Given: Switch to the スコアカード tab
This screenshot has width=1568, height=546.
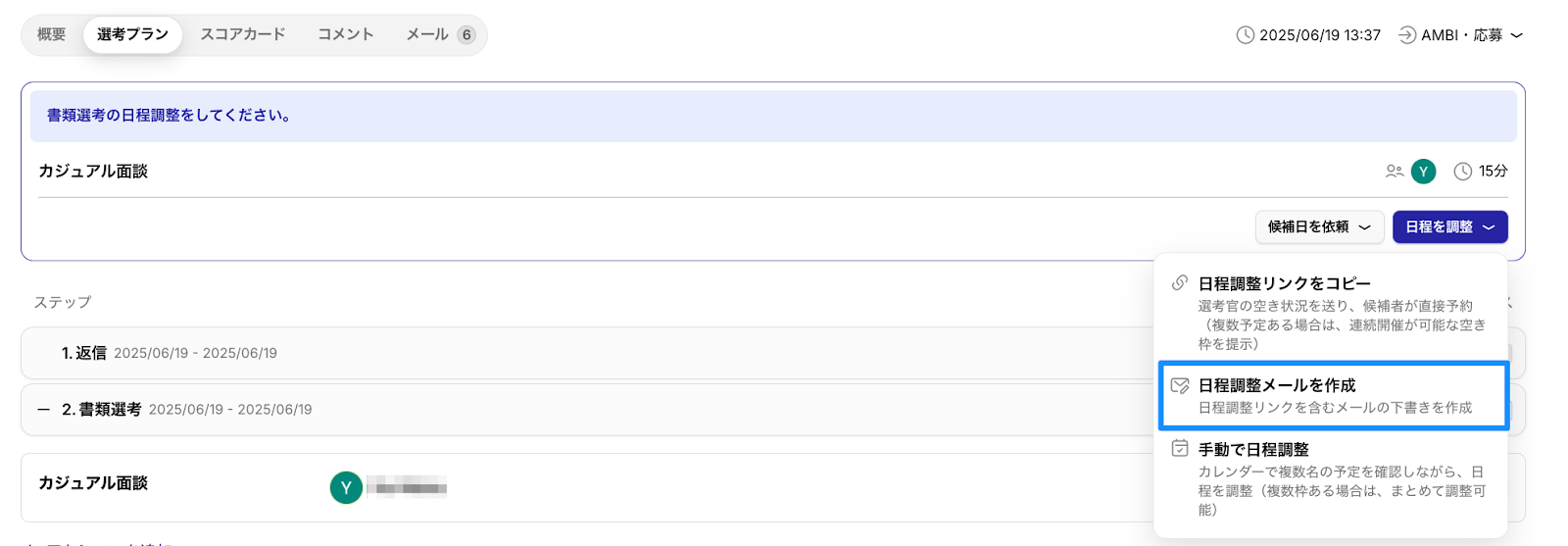Looking at the screenshot, I should click(x=243, y=34).
